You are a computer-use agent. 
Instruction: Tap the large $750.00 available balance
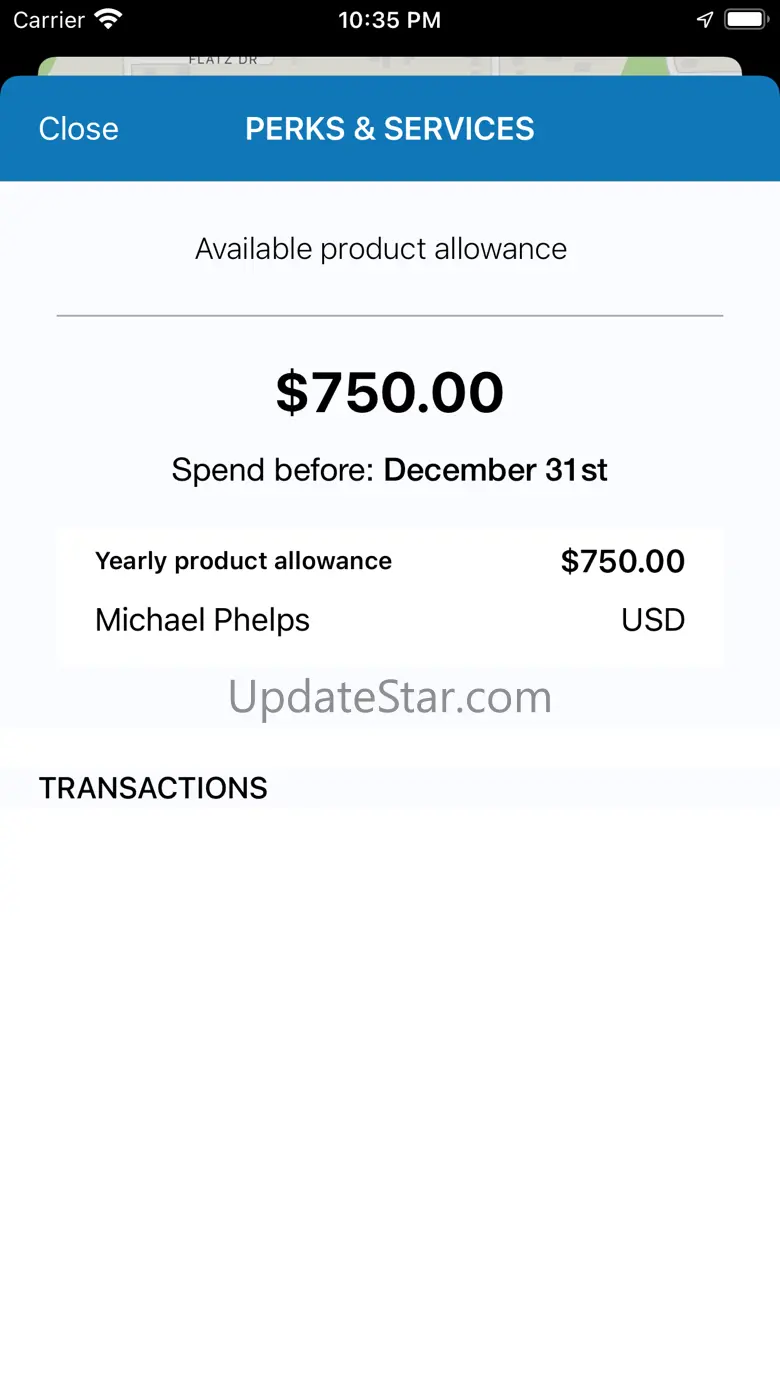tap(389, 392)
